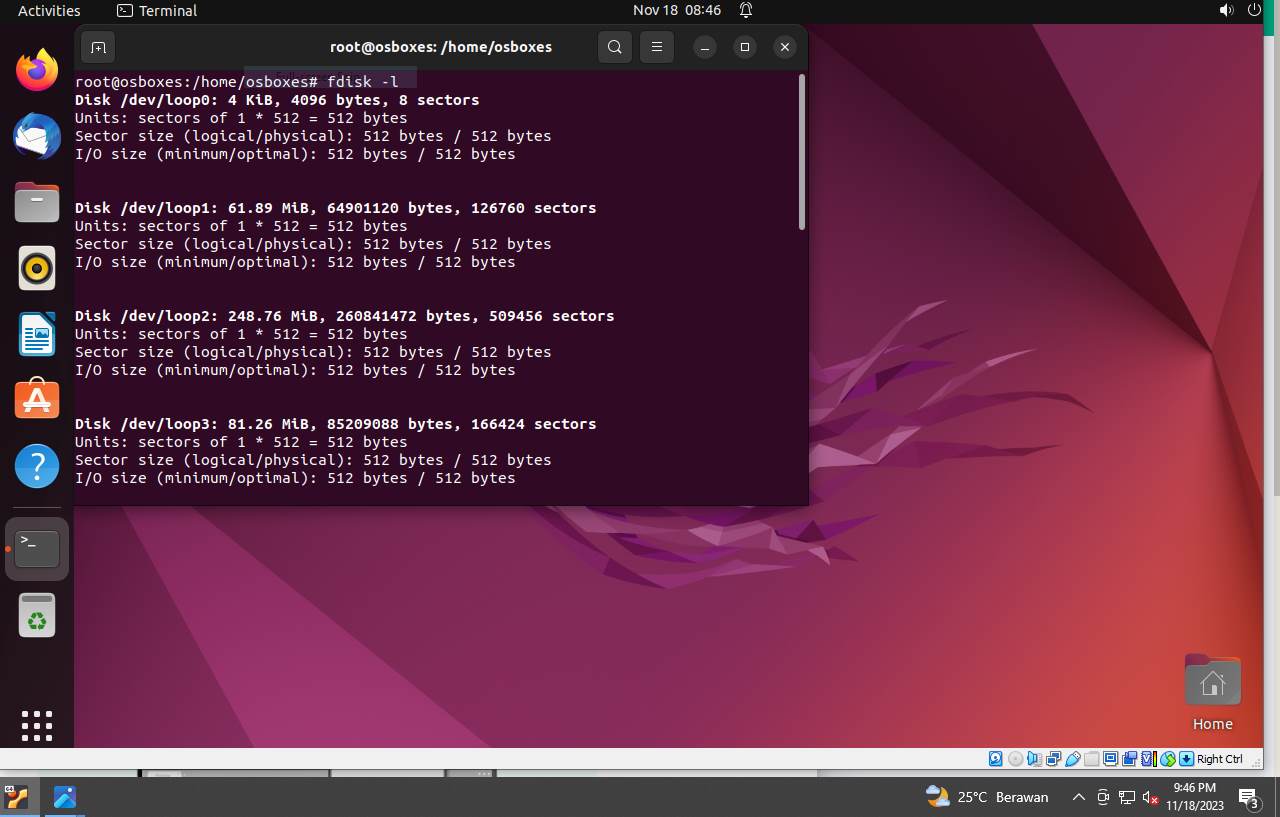Click the 'Sector size' line under /dev/loop1
The image size is (1280, 817).
point(313,244)
